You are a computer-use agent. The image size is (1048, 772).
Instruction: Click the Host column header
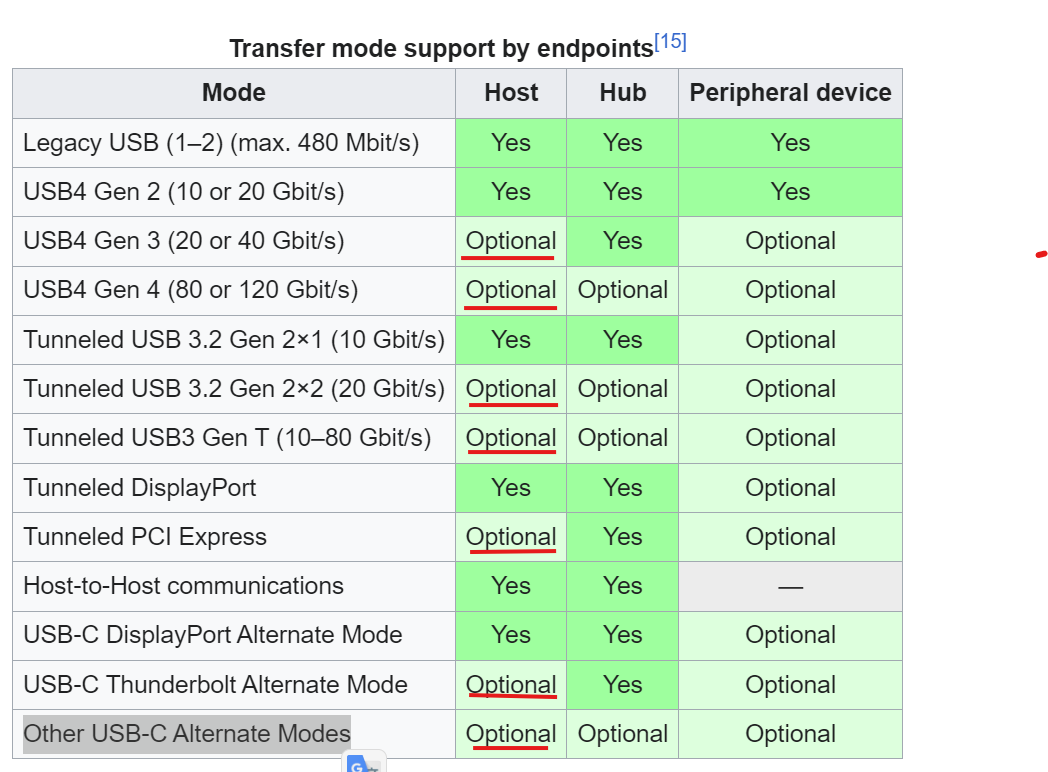(x=511, y=93)
